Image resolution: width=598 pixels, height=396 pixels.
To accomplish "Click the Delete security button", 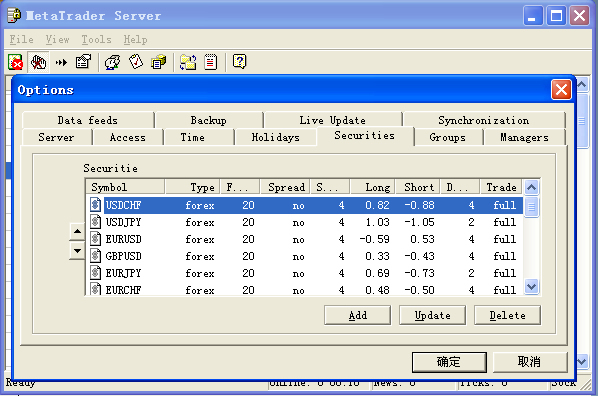I will (x=507, y=315).
